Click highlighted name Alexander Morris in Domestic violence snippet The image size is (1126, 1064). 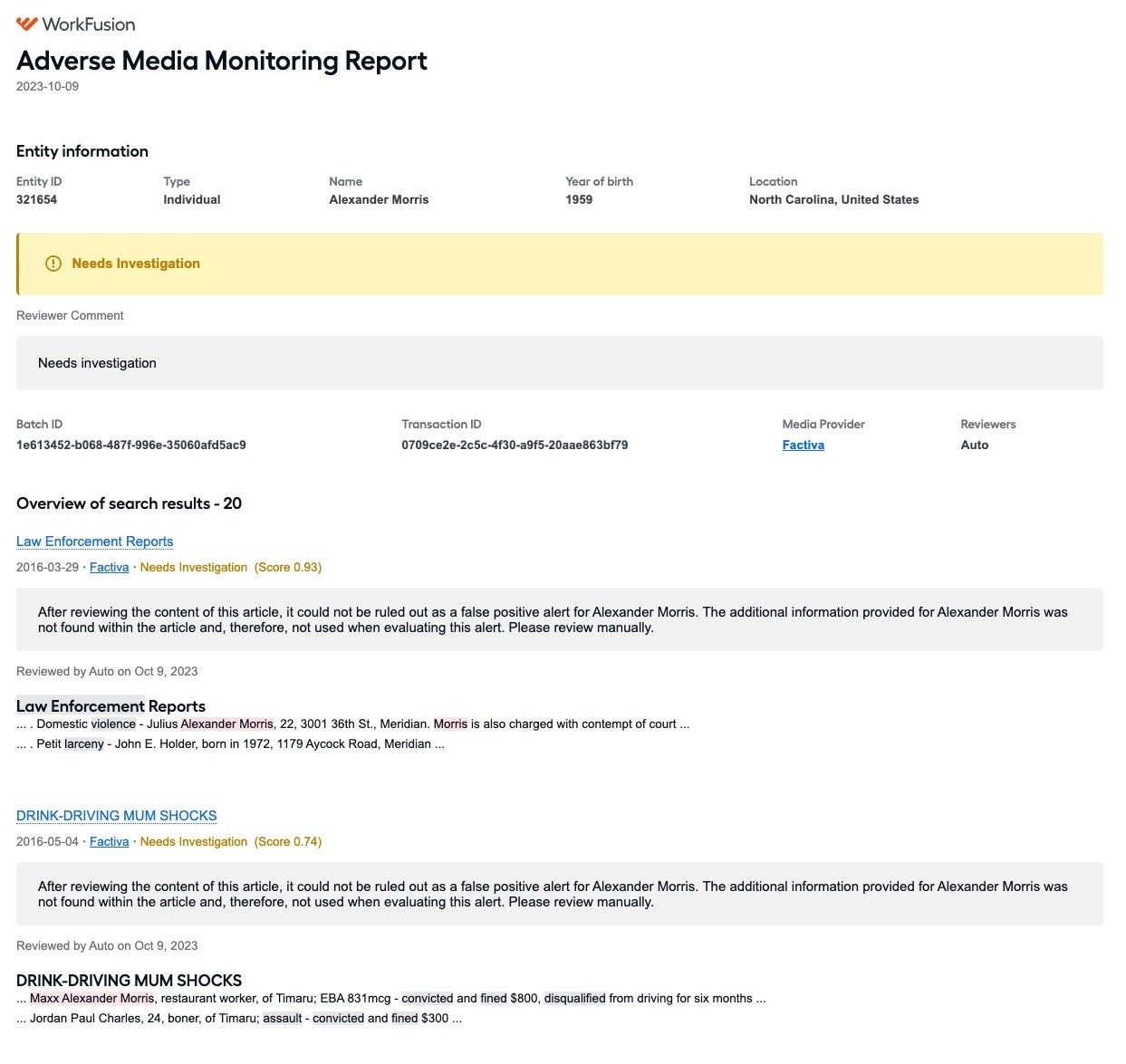coord(226,724)
